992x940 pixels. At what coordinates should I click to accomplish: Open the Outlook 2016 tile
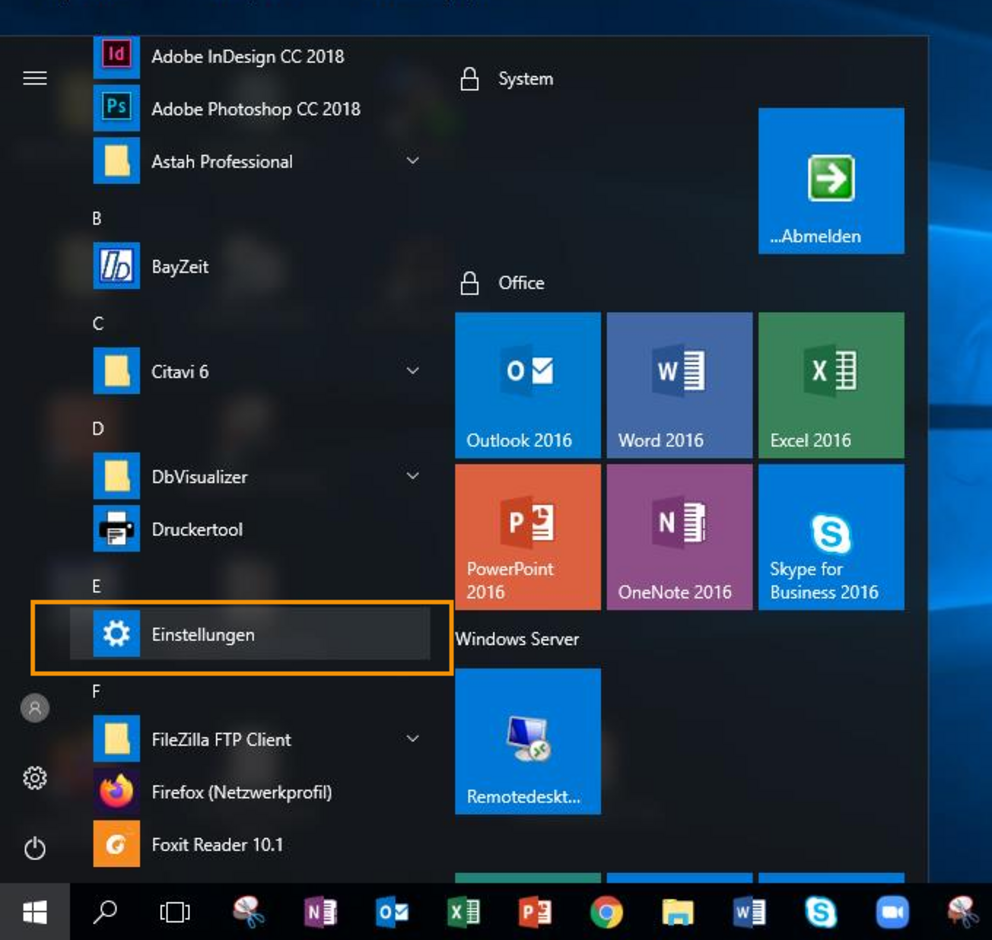tap(528, 385)
